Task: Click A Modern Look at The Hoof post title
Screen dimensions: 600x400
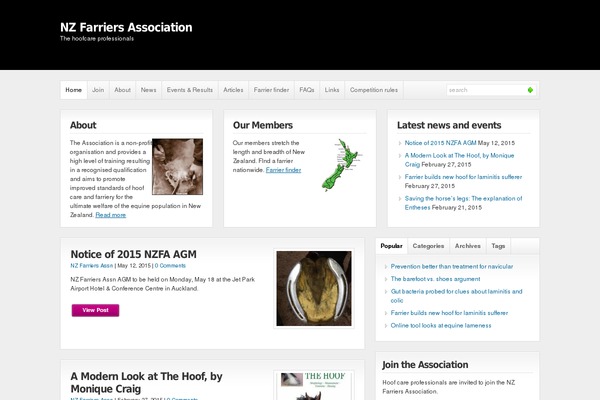Action: coord(146,382)
